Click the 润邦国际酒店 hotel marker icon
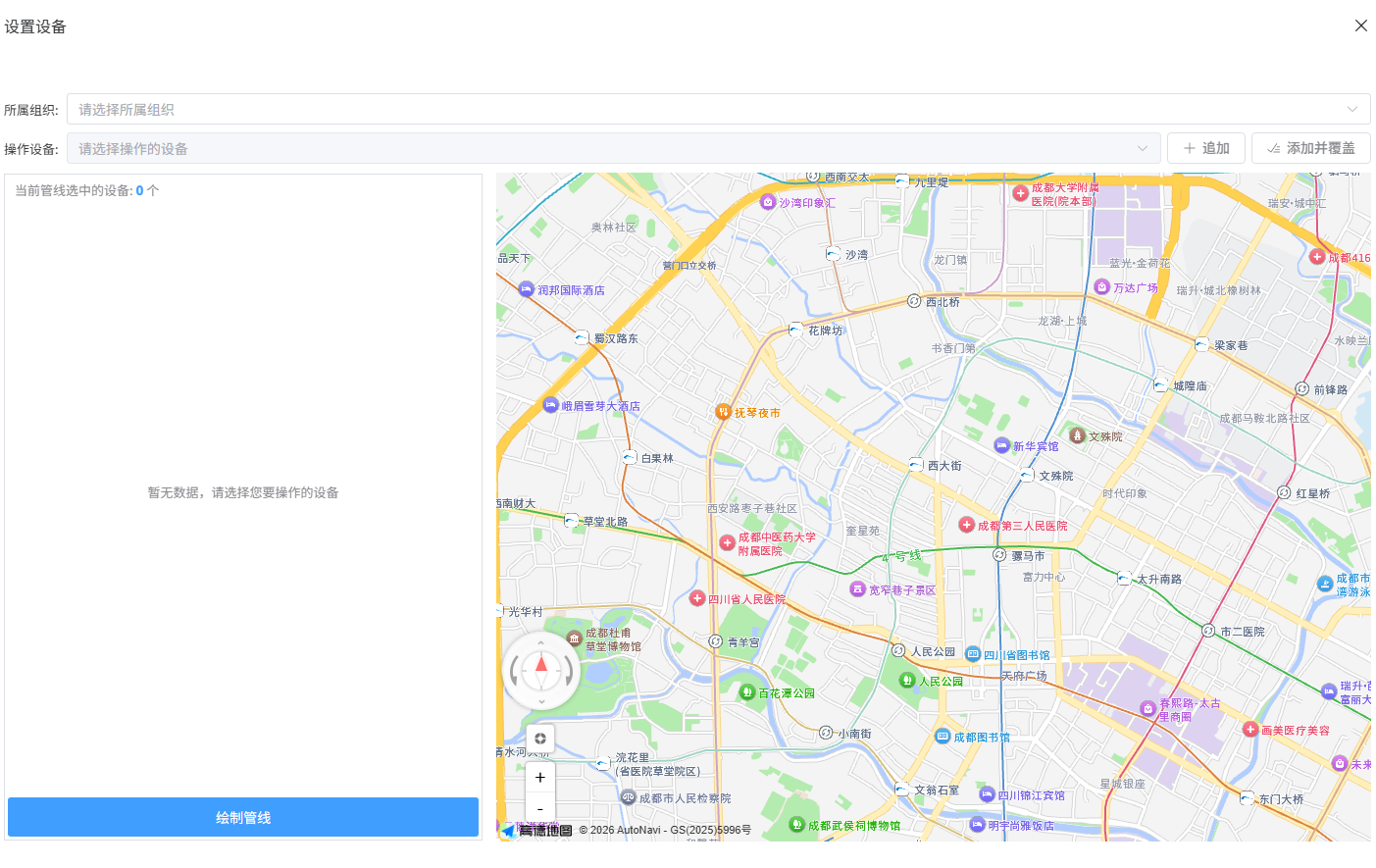The width and height of the screenshot is (1376, 868). (527, 289)
